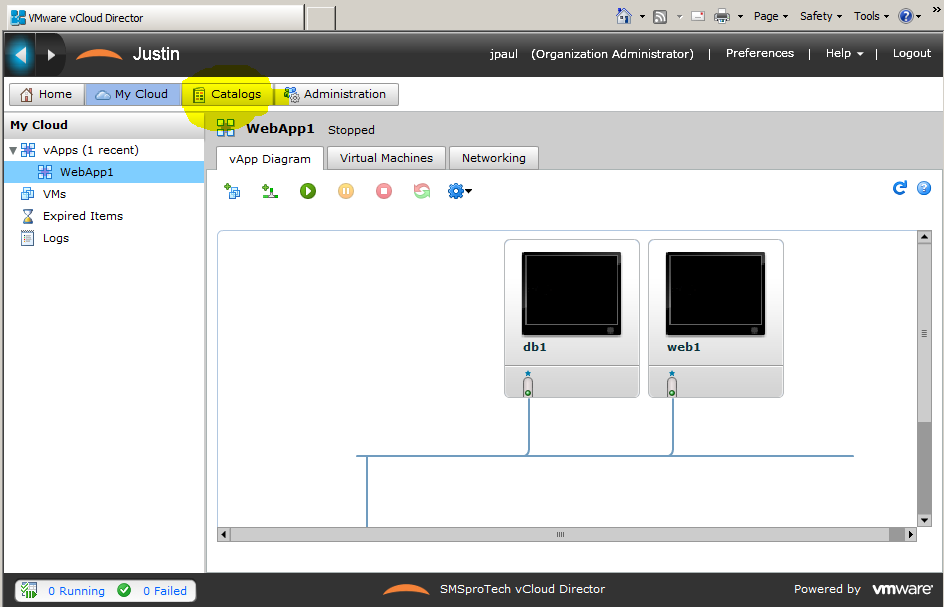Open the Help dropdown menu
The height and width of the screenshot is (607, 944).
click(x=844, y=53)
